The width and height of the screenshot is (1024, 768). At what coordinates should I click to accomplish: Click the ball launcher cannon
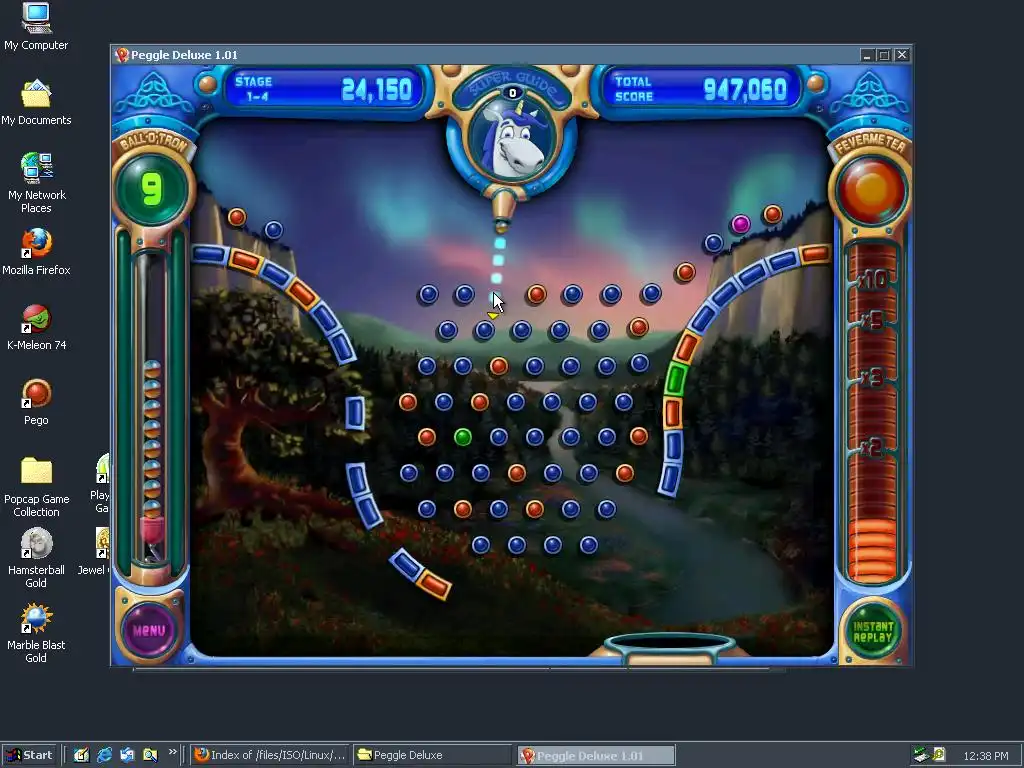(x=502, y=211)
